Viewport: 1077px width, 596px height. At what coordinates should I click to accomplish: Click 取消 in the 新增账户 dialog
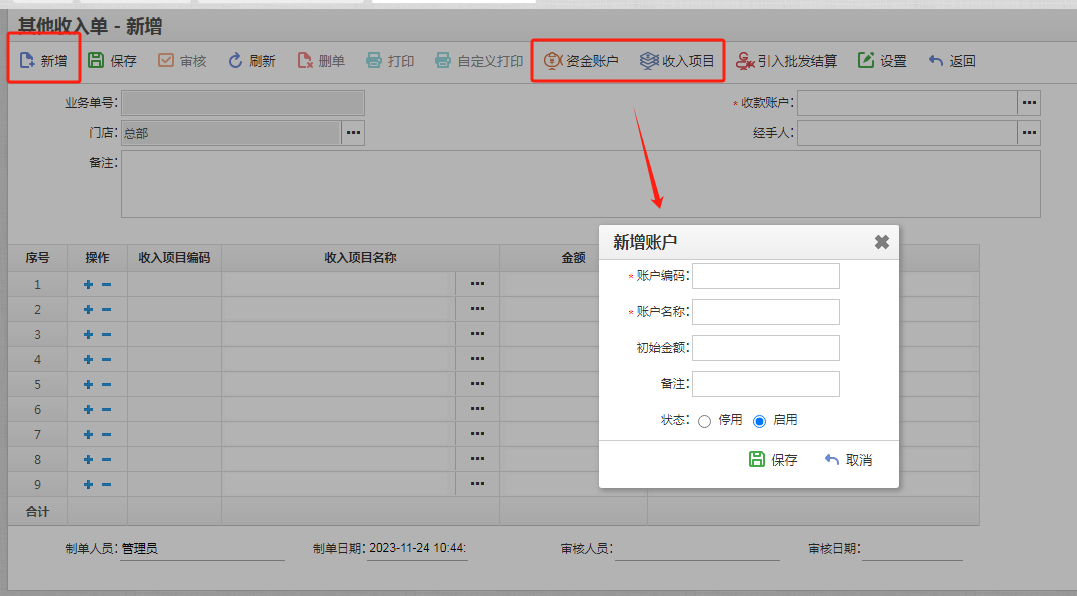848,459
